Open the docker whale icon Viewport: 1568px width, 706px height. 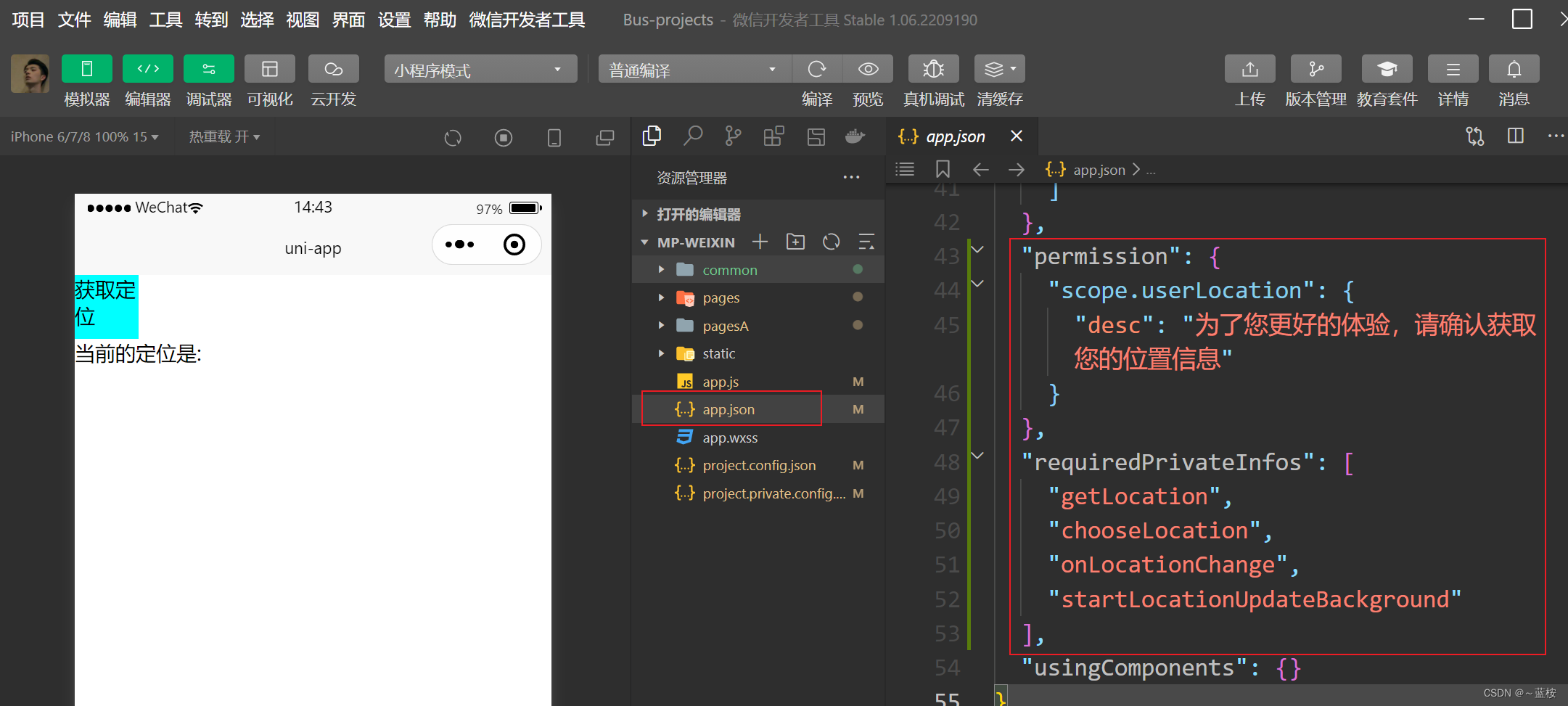856,136
